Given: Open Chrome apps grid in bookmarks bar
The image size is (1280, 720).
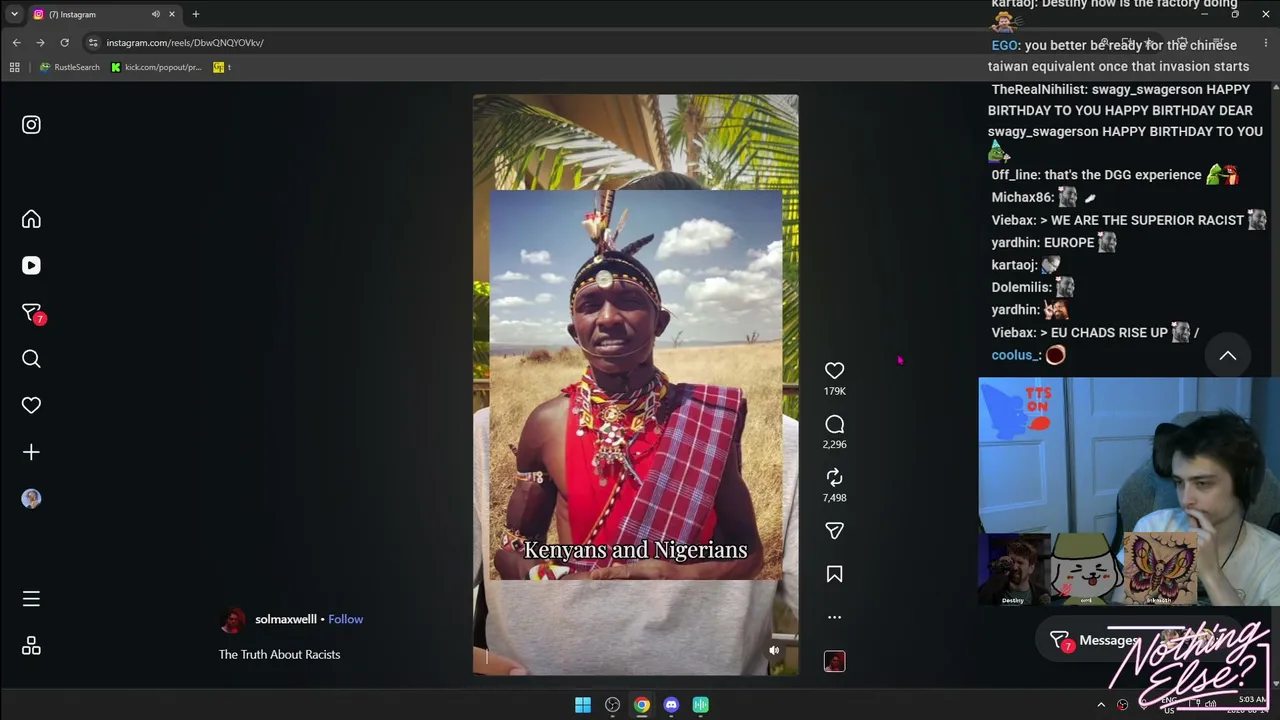Looking at the screenshot, I should (x=14, y=67).
